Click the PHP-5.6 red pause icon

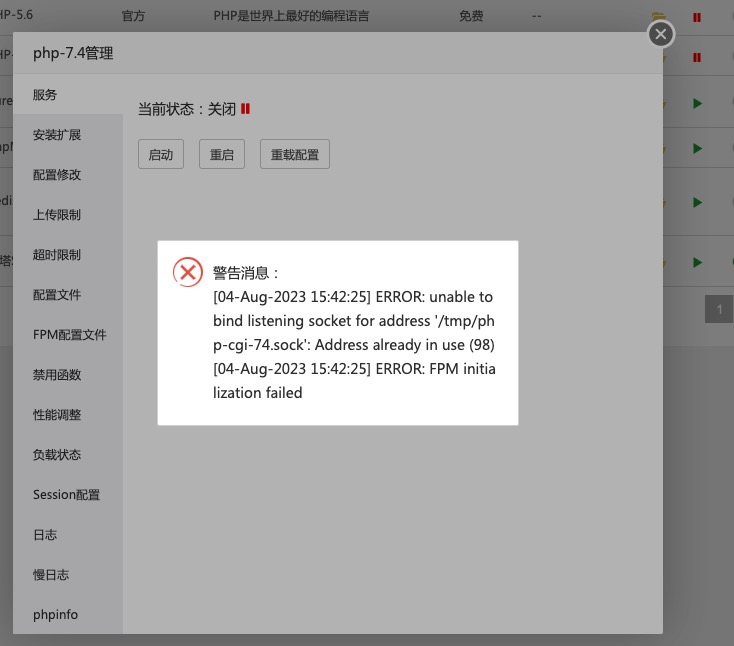(697, 17)
